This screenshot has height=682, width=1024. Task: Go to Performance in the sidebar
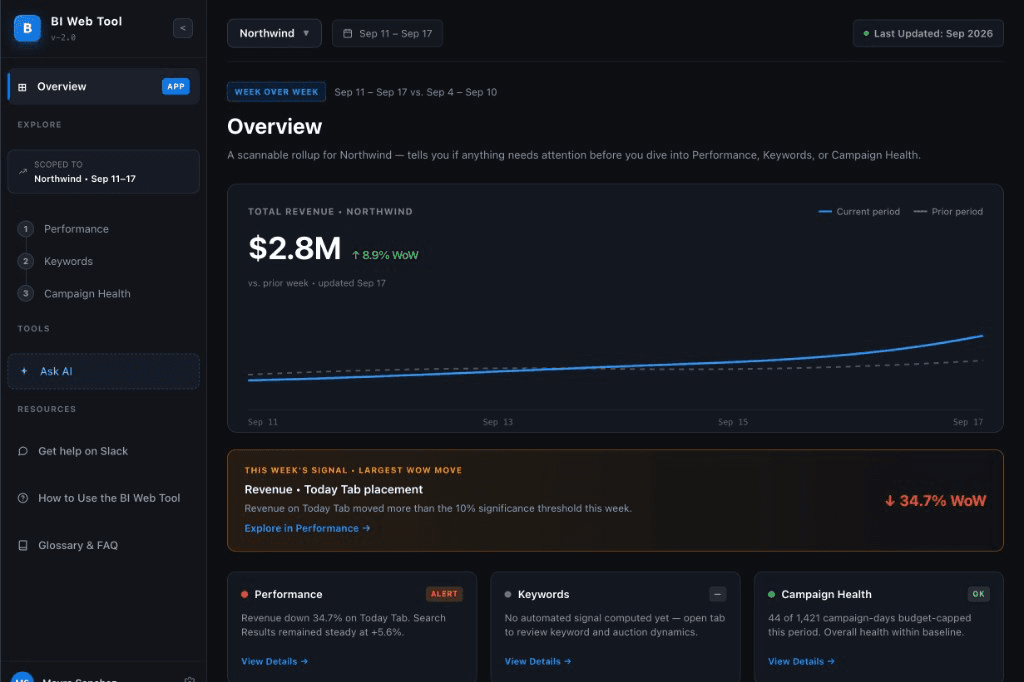76,229
